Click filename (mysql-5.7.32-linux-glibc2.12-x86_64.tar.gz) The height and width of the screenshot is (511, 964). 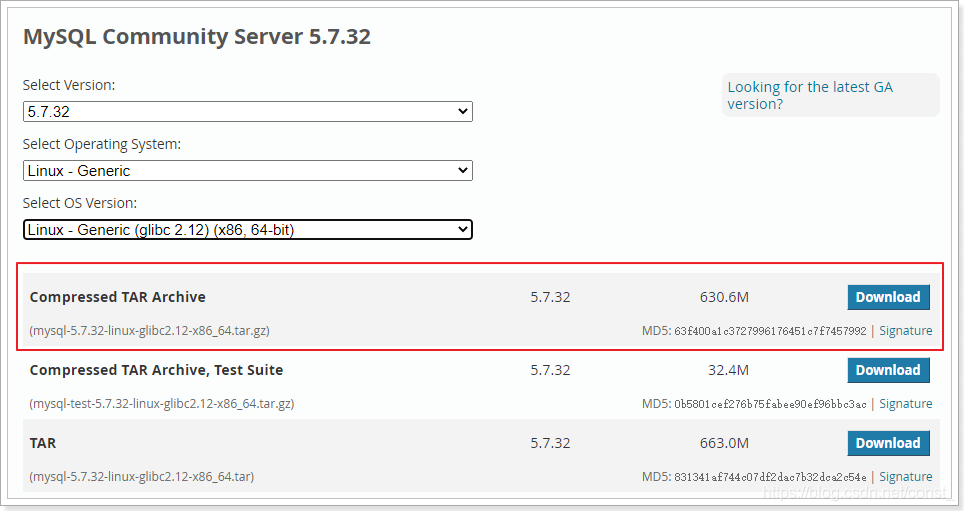point(149,331)
